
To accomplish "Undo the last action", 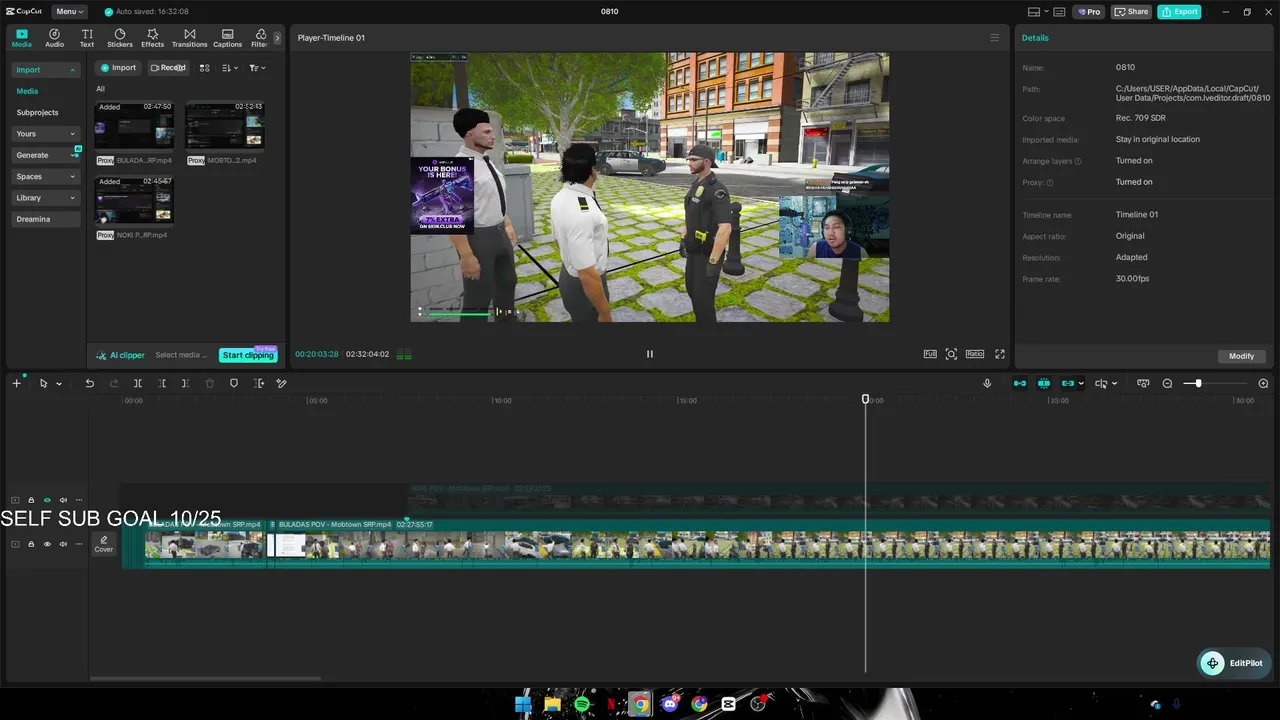I will coord(89,383).
